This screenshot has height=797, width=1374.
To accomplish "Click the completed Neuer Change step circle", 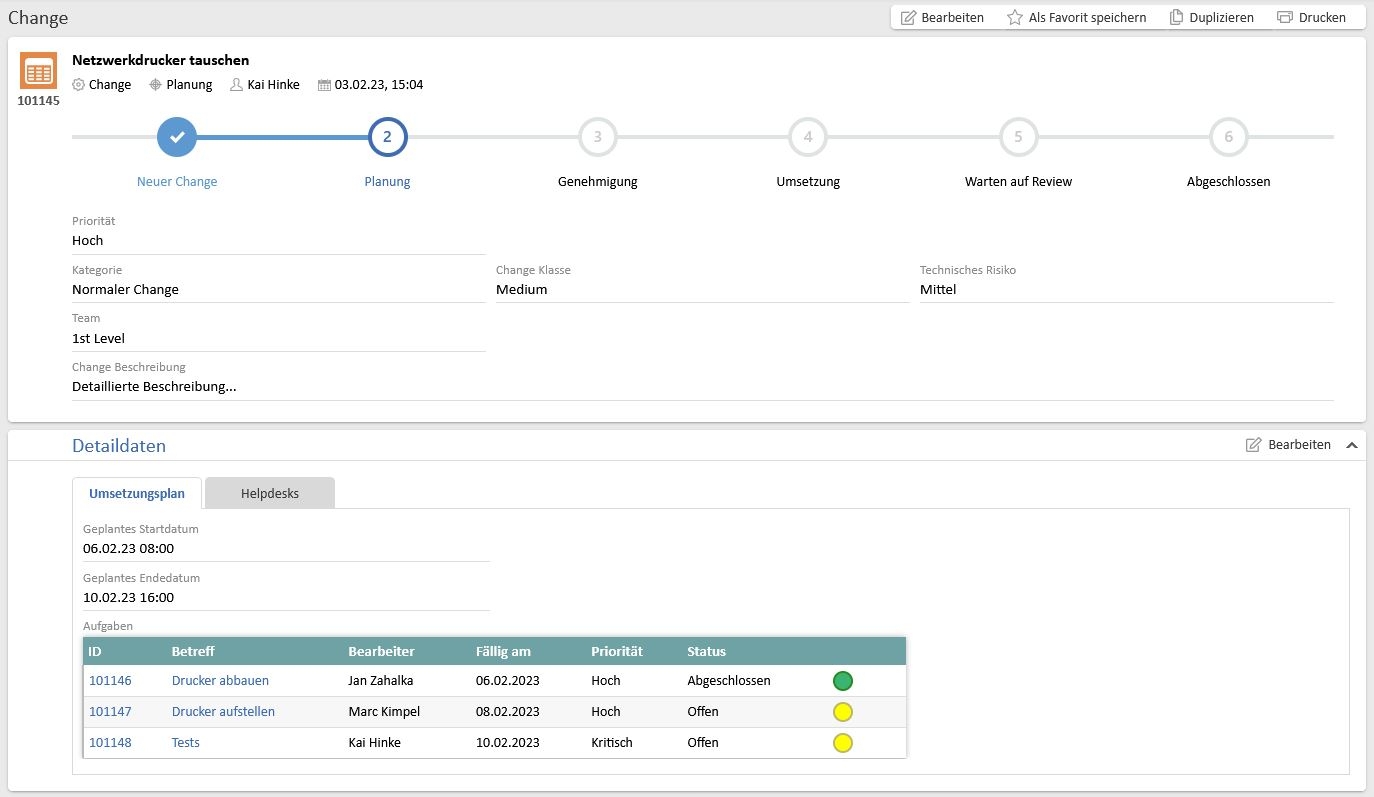I will [177, 138].
